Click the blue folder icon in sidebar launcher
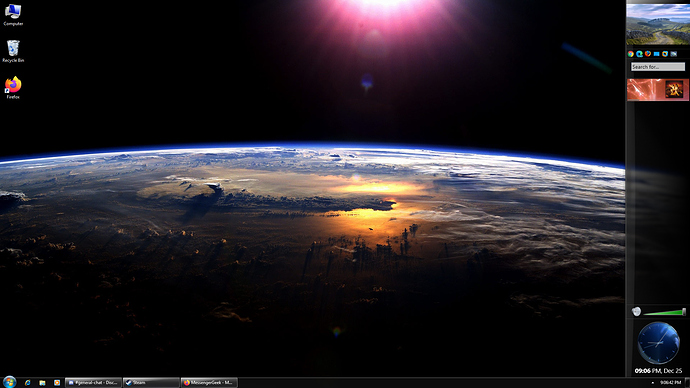The width and height of the screenshot is (690, 388). (657, 54)
